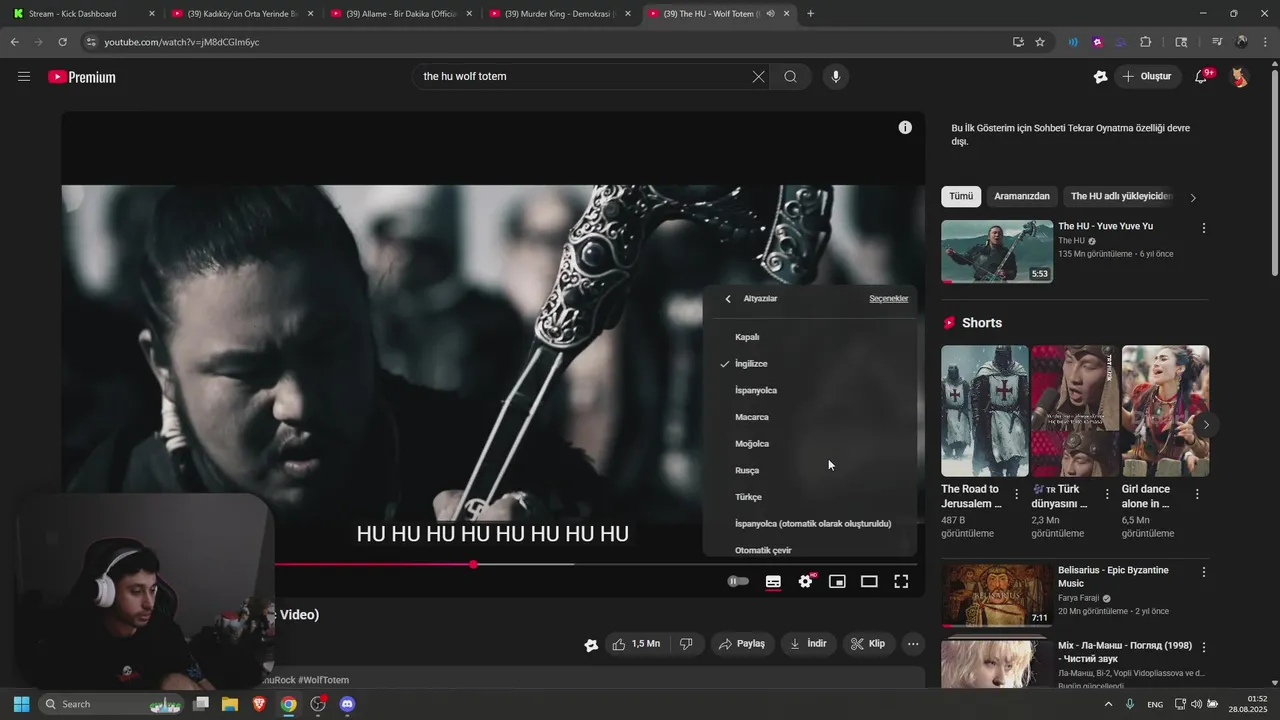Switch to Allame - Bir Dakika tab
The width and height of the screenshot is (1280, 720).
[401, 14]
